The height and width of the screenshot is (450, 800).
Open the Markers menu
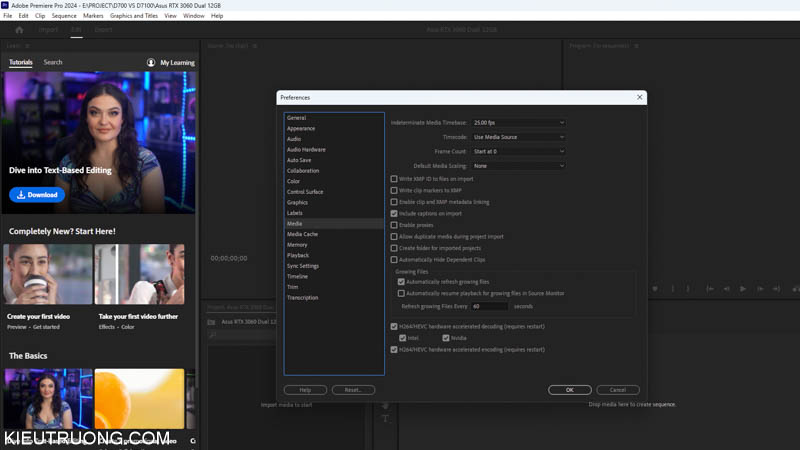coord(93,16)
